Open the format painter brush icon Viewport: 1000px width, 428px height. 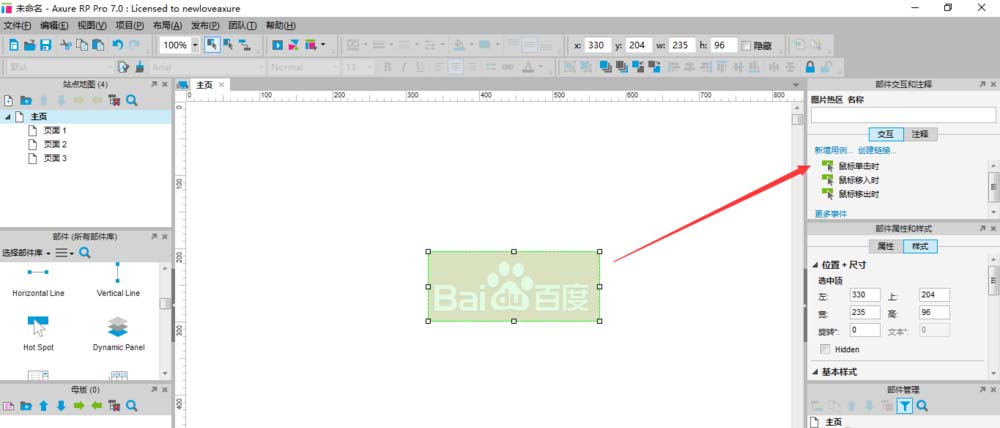tap(140, 67)
